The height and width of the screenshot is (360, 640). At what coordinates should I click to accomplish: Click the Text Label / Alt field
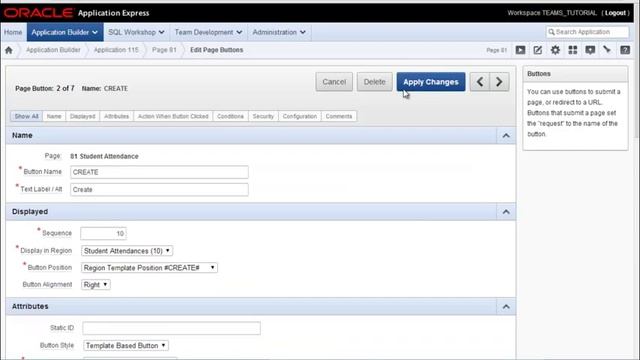(159, 189)
